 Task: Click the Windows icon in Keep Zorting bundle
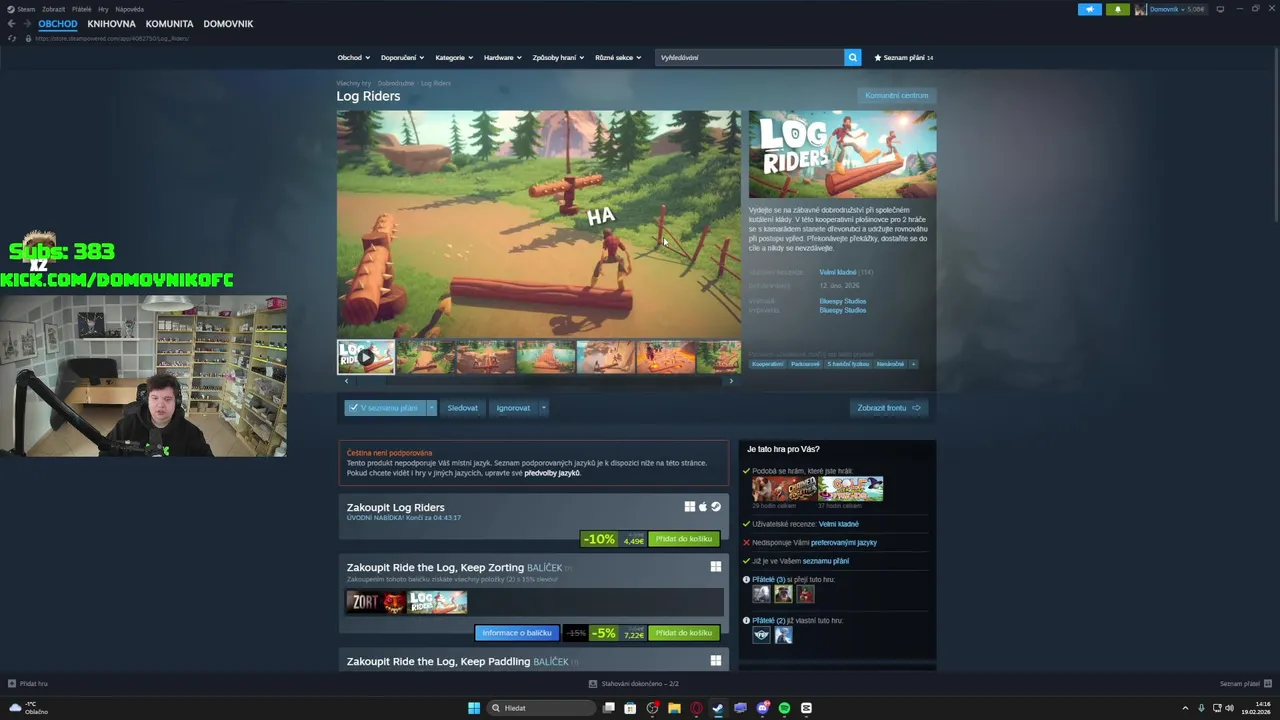tap(715, 567)
